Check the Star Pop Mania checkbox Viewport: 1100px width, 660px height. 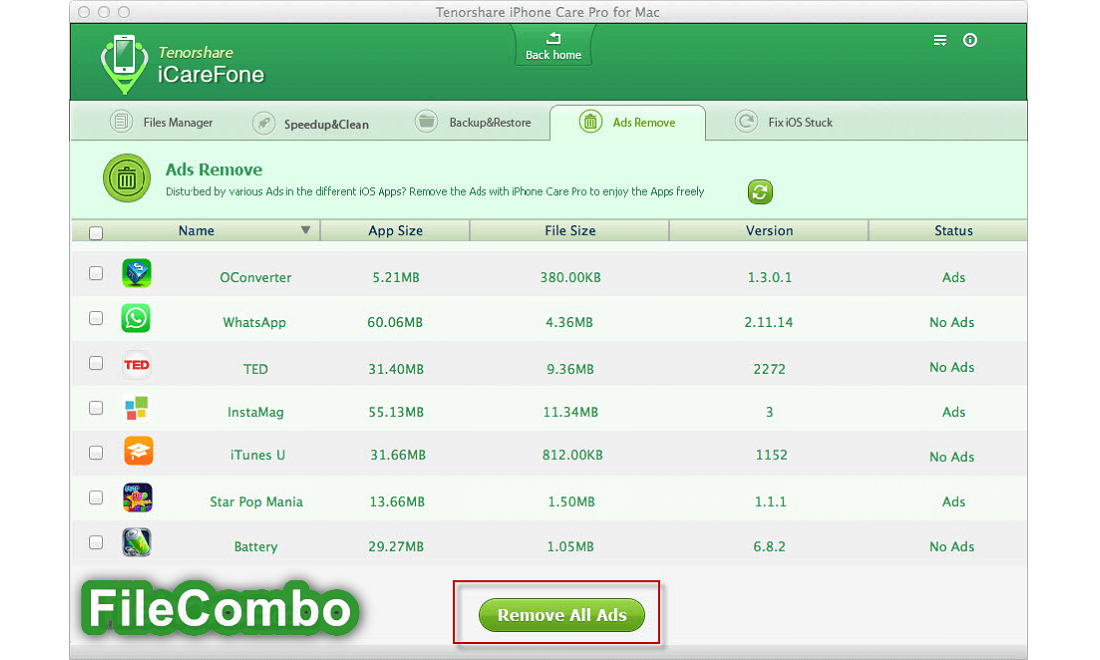tap(96, 497)
